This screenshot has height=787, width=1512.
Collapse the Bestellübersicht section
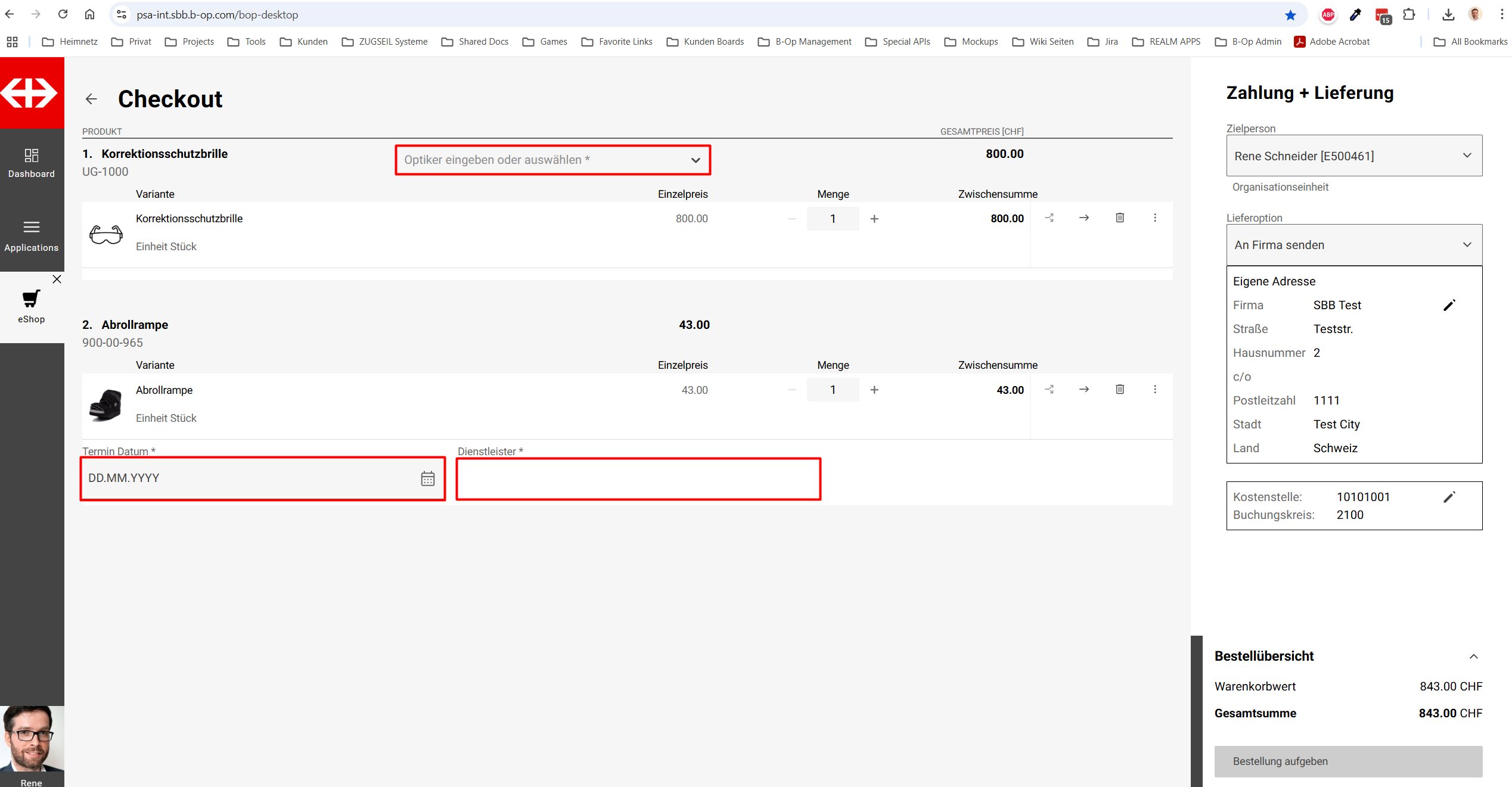pos(1473,656)
